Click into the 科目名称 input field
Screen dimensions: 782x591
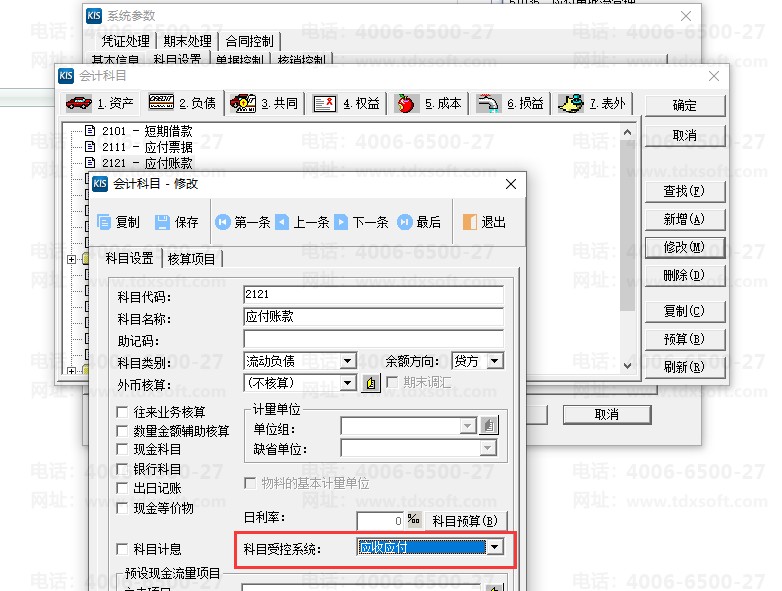tap(373, 318)
